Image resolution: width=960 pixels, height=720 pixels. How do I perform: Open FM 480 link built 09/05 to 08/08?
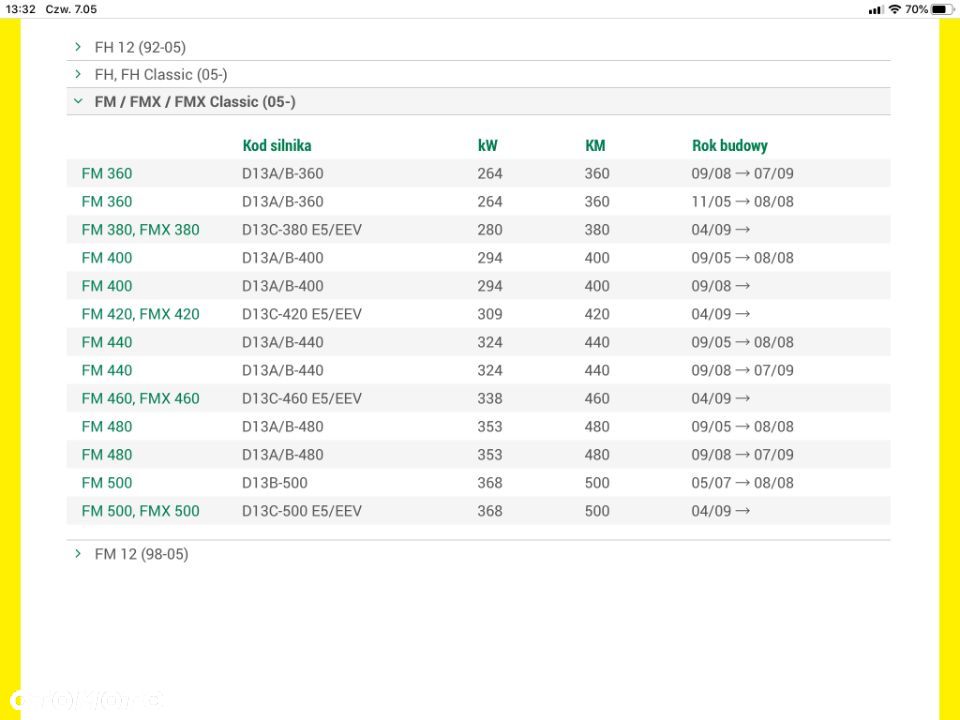click(107, 427)
